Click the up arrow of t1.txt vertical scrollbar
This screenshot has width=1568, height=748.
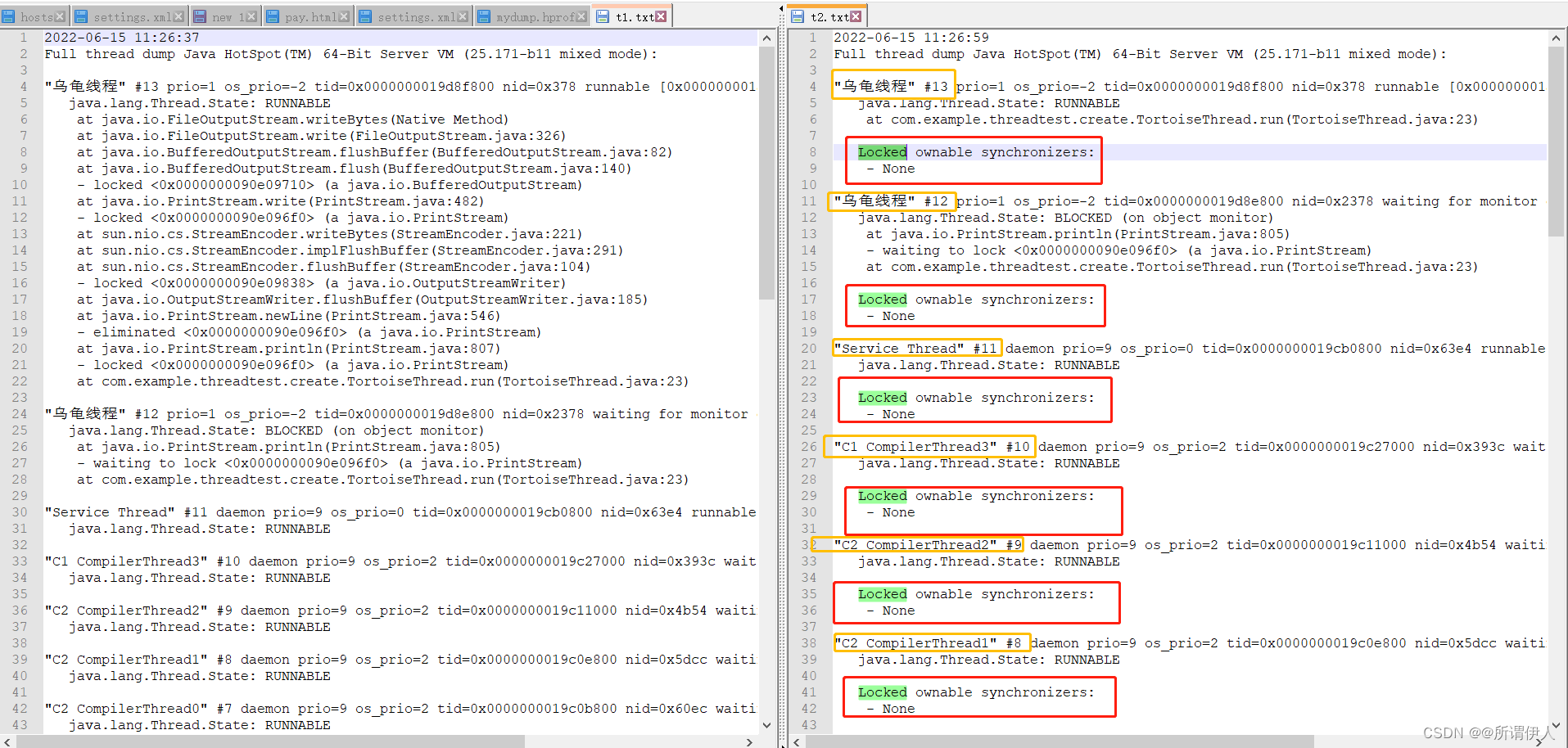(766, 38)
